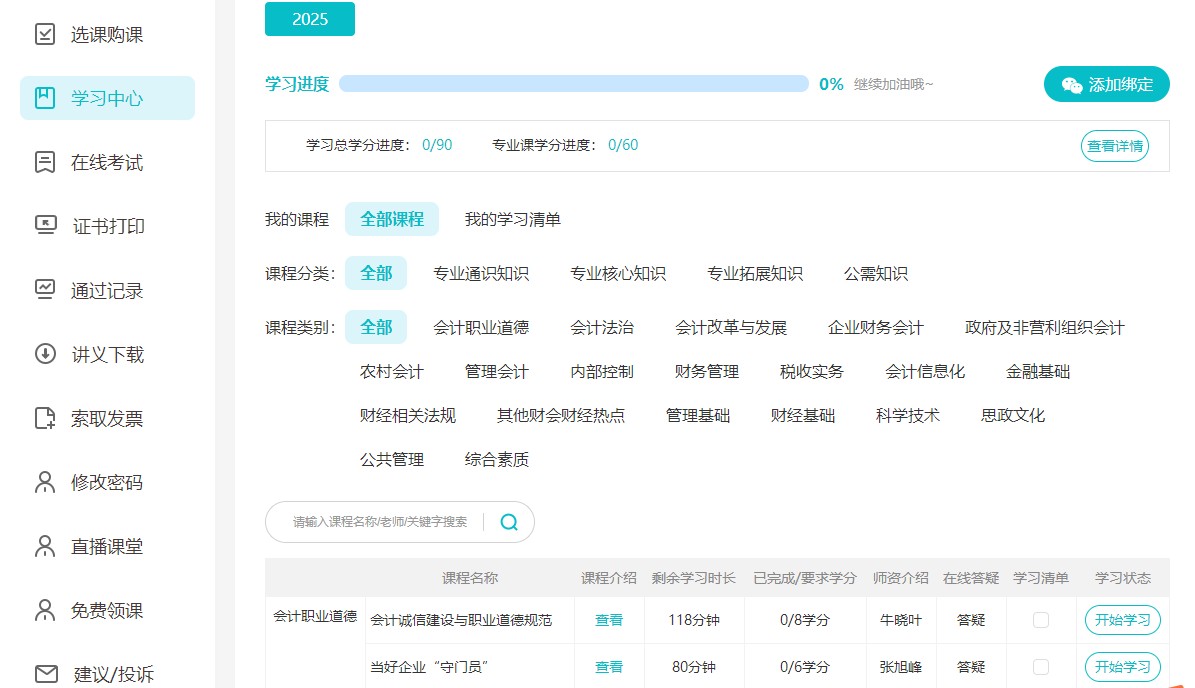Click the 学习进度 progress bar
This screenshot has width=1195, height=688.
574,83
